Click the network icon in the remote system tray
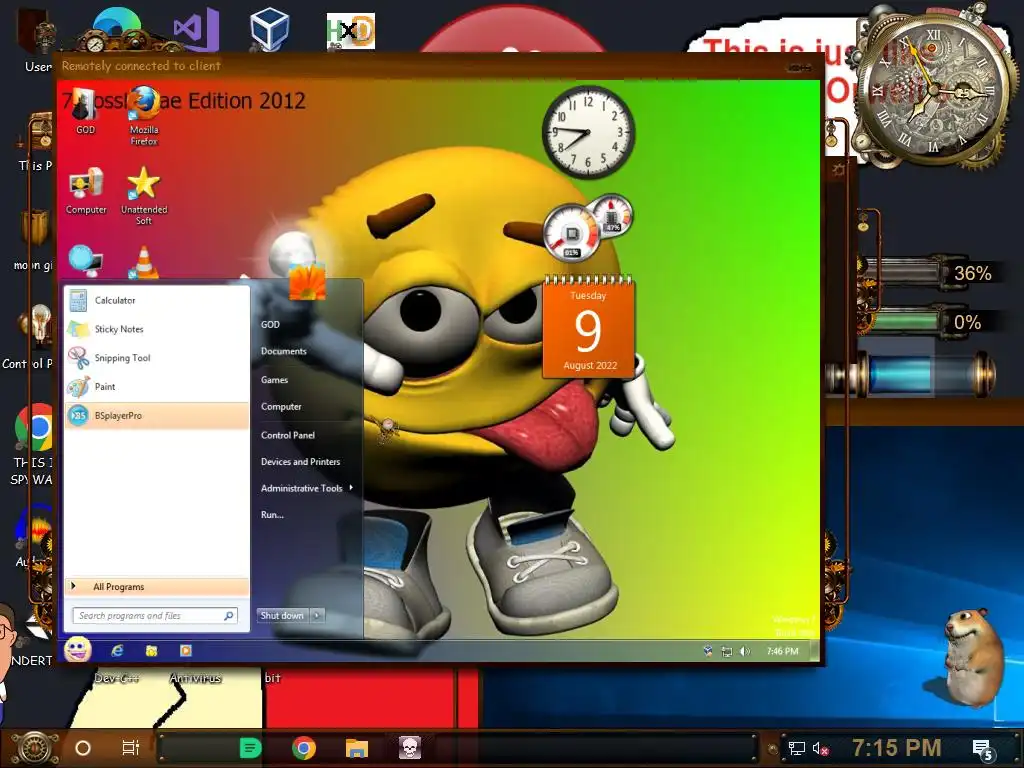The height and width of the screenshot is (768, 1024). pyautogui.click(x=726, y=651)
